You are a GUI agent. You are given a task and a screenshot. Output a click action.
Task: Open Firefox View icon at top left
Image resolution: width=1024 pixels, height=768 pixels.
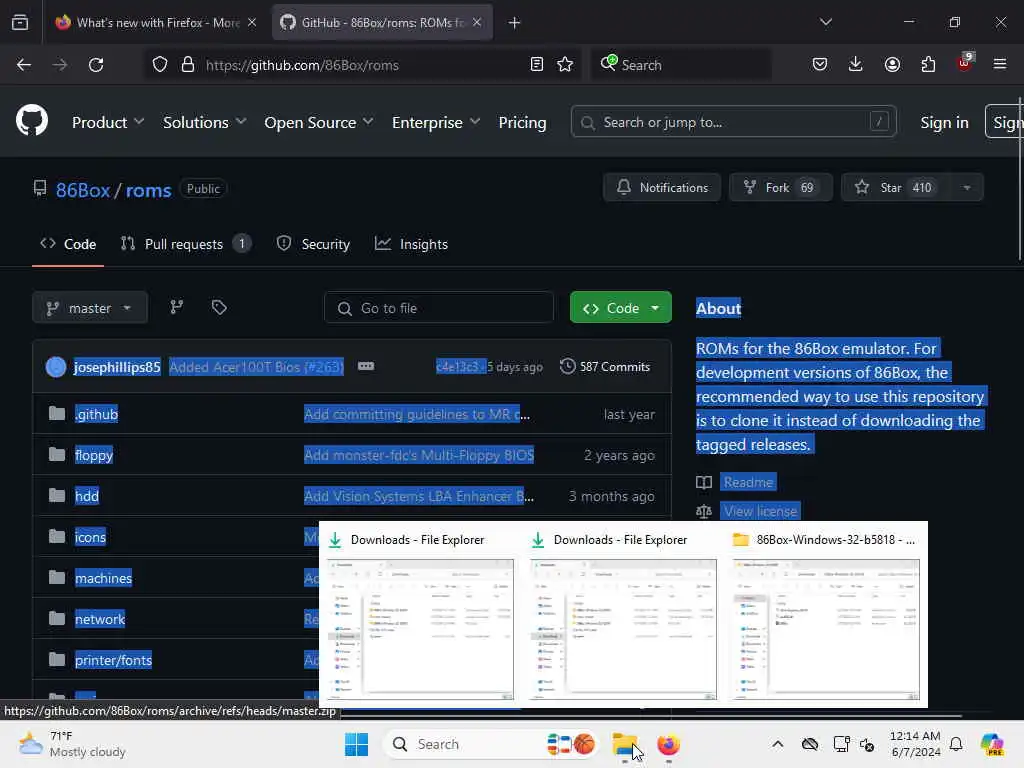pos(20,22)
